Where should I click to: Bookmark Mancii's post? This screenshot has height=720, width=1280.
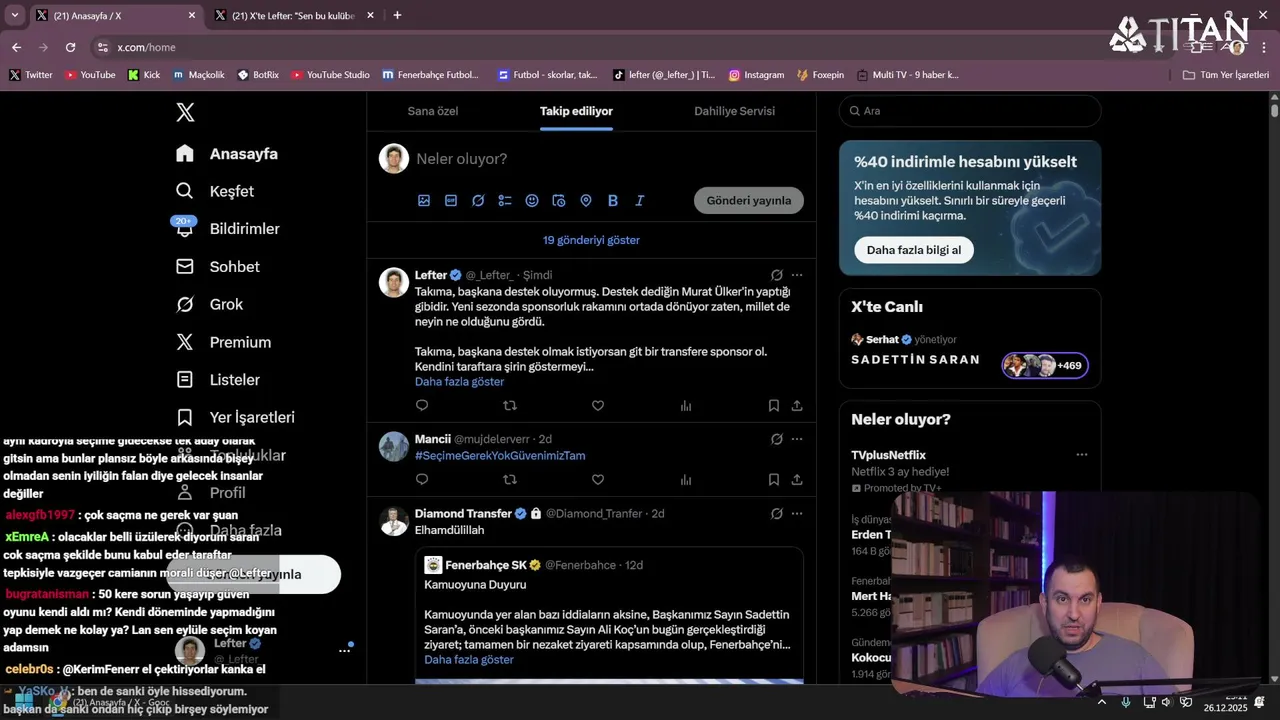[x=774, y=480]
